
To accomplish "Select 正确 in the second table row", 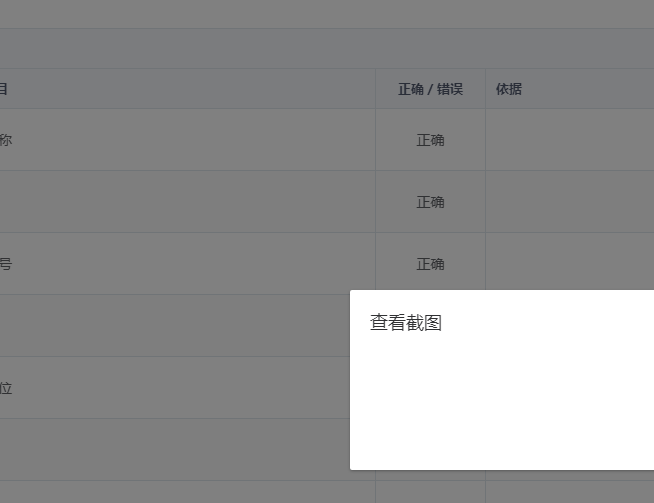I will (x=430, y=202).
